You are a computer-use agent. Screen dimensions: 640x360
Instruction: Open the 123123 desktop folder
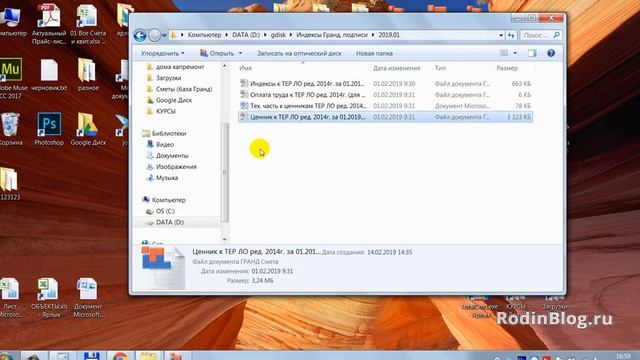[10, 184]
